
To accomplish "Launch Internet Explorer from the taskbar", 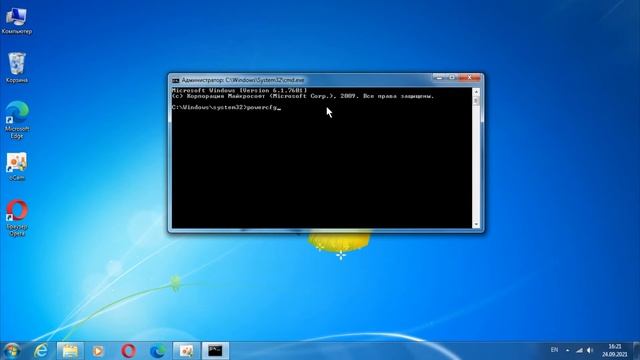I will [x=41, y=351].
